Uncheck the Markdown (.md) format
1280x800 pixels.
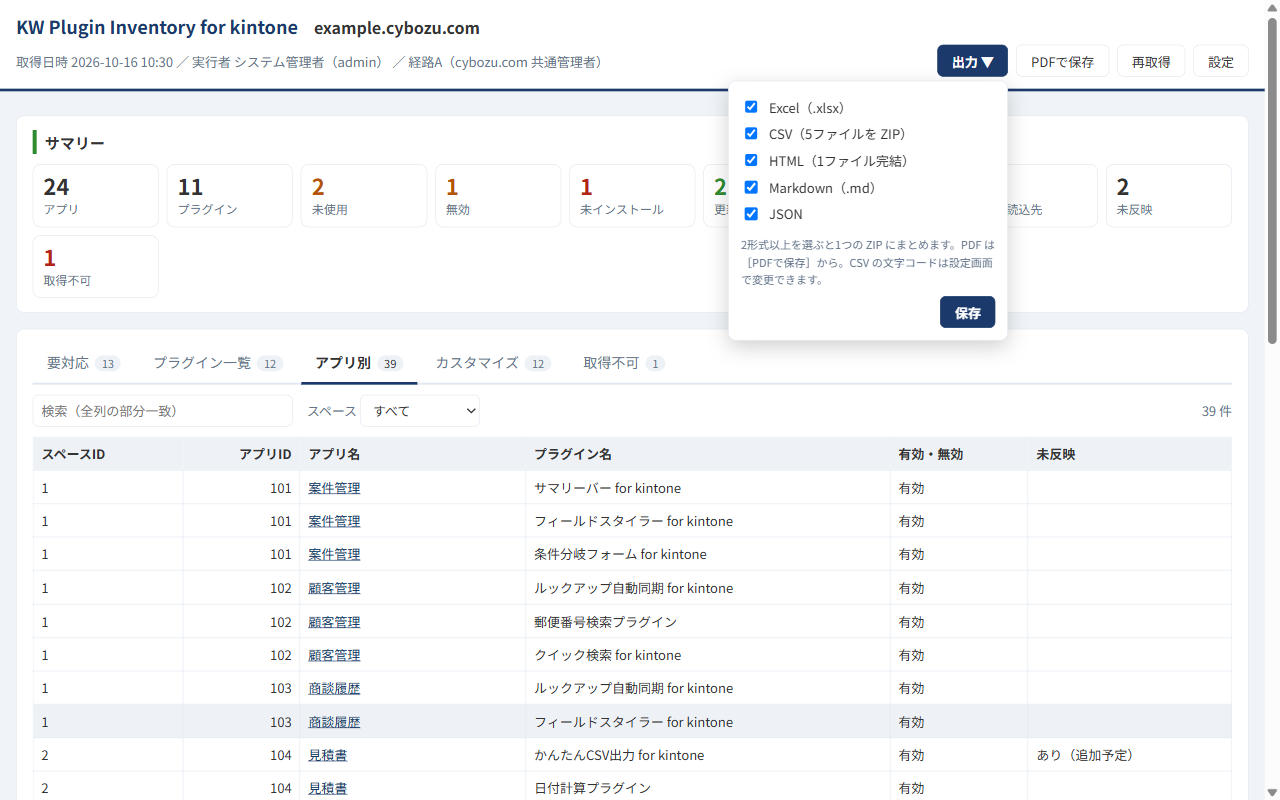(751, 187)
